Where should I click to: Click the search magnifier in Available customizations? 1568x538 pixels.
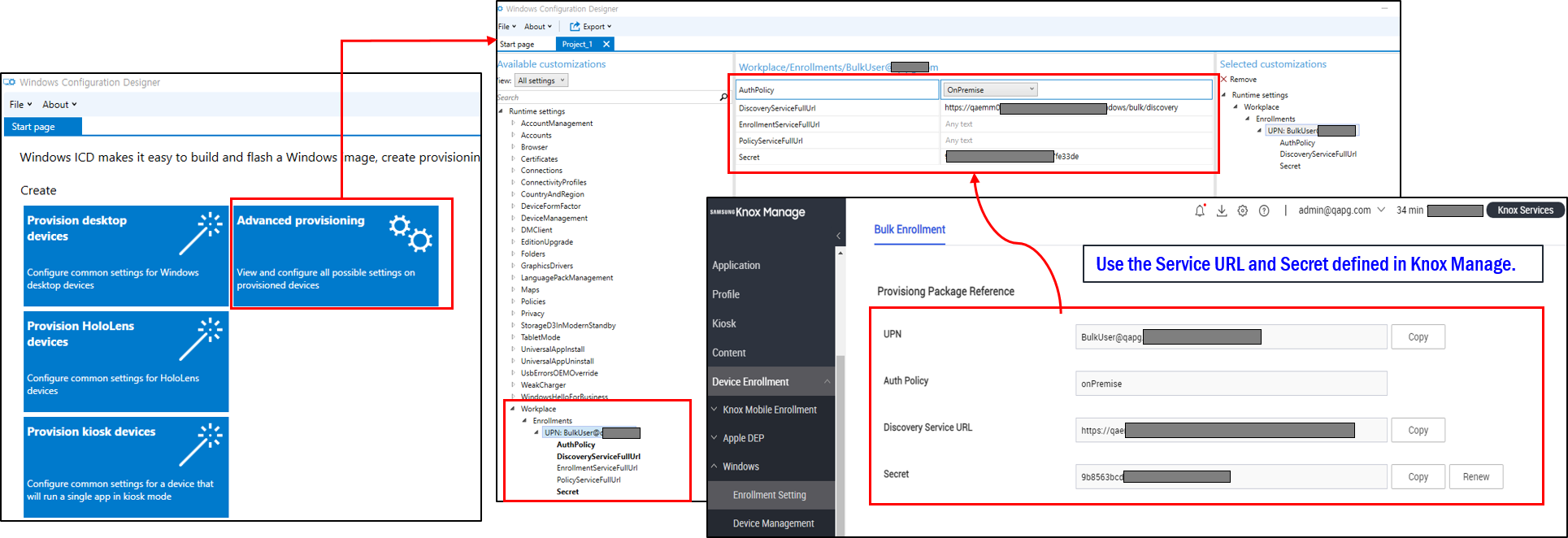pos(724,98)
